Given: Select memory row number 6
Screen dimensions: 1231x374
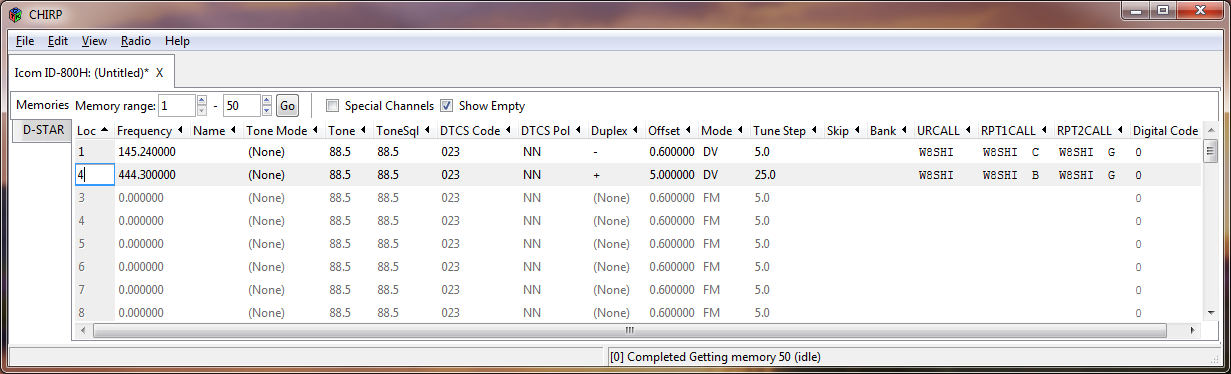Looking at the screenshot, I should click(x=95, y=267).
